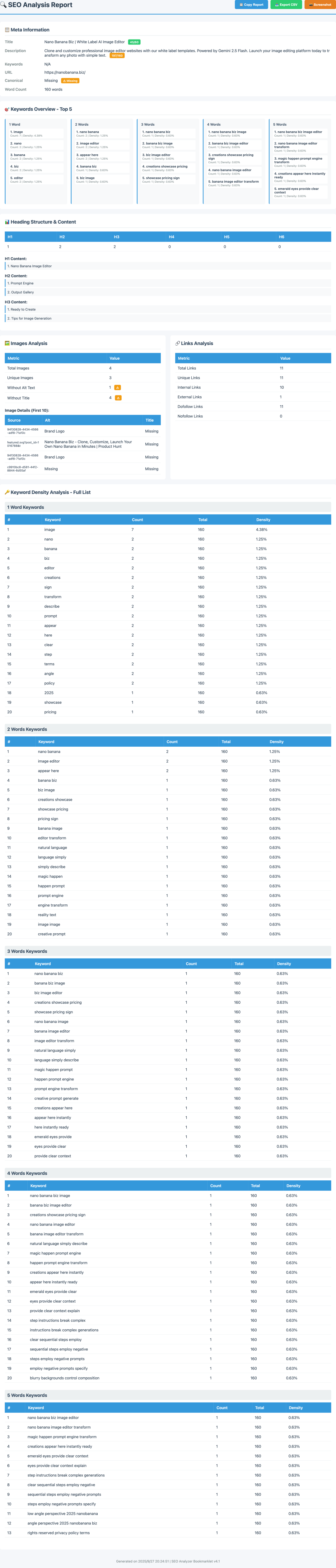Click the Source column header in Image Details
This screenshot has width=336, height=1568.
coord(14,421)
